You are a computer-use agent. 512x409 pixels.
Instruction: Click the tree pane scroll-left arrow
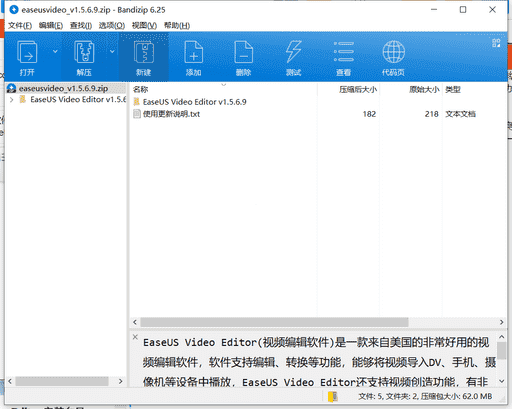10,381
